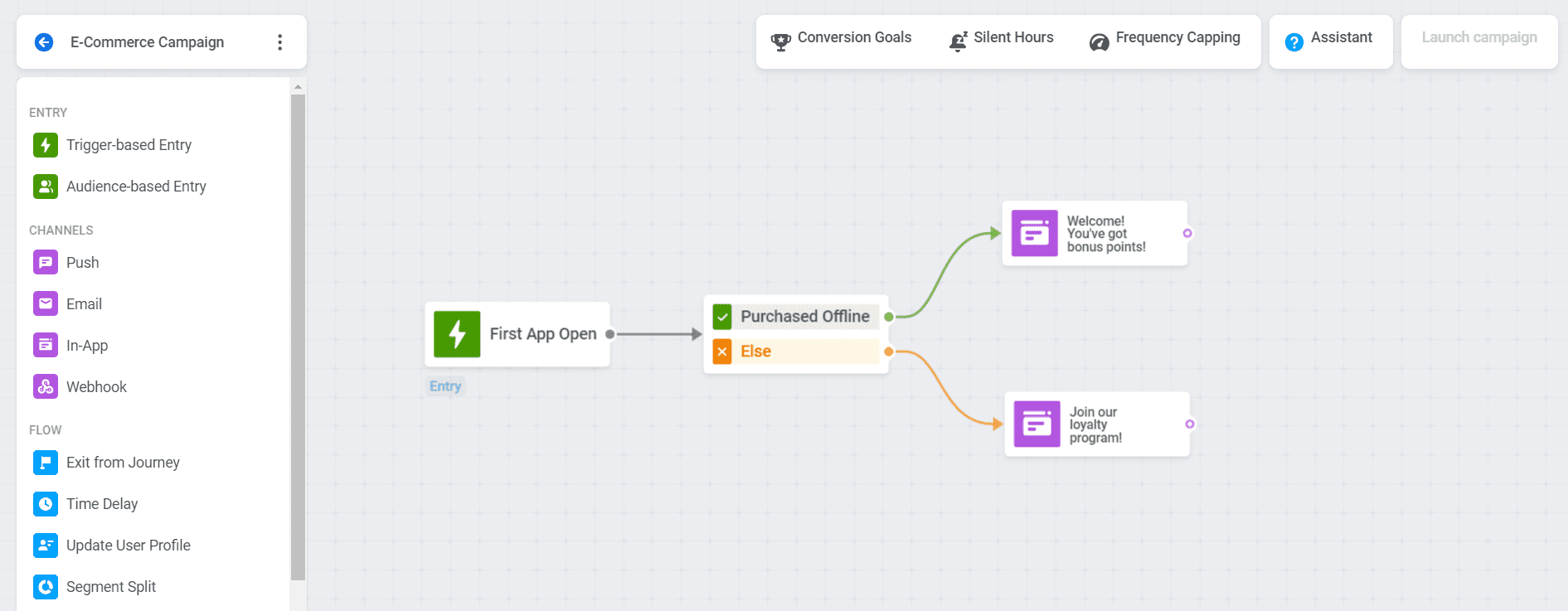Image resolution: width=1568 pixels, height=611 pixels.
Task: Select the Time Delay clock icon
Action: click(x=46, y=504)
